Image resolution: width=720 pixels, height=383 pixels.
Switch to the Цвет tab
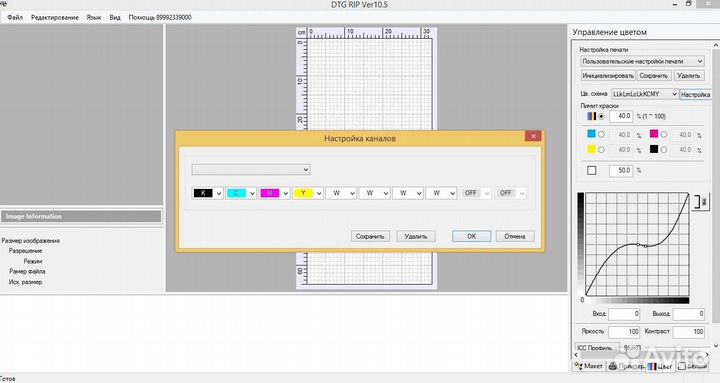[x=660, y=366]
